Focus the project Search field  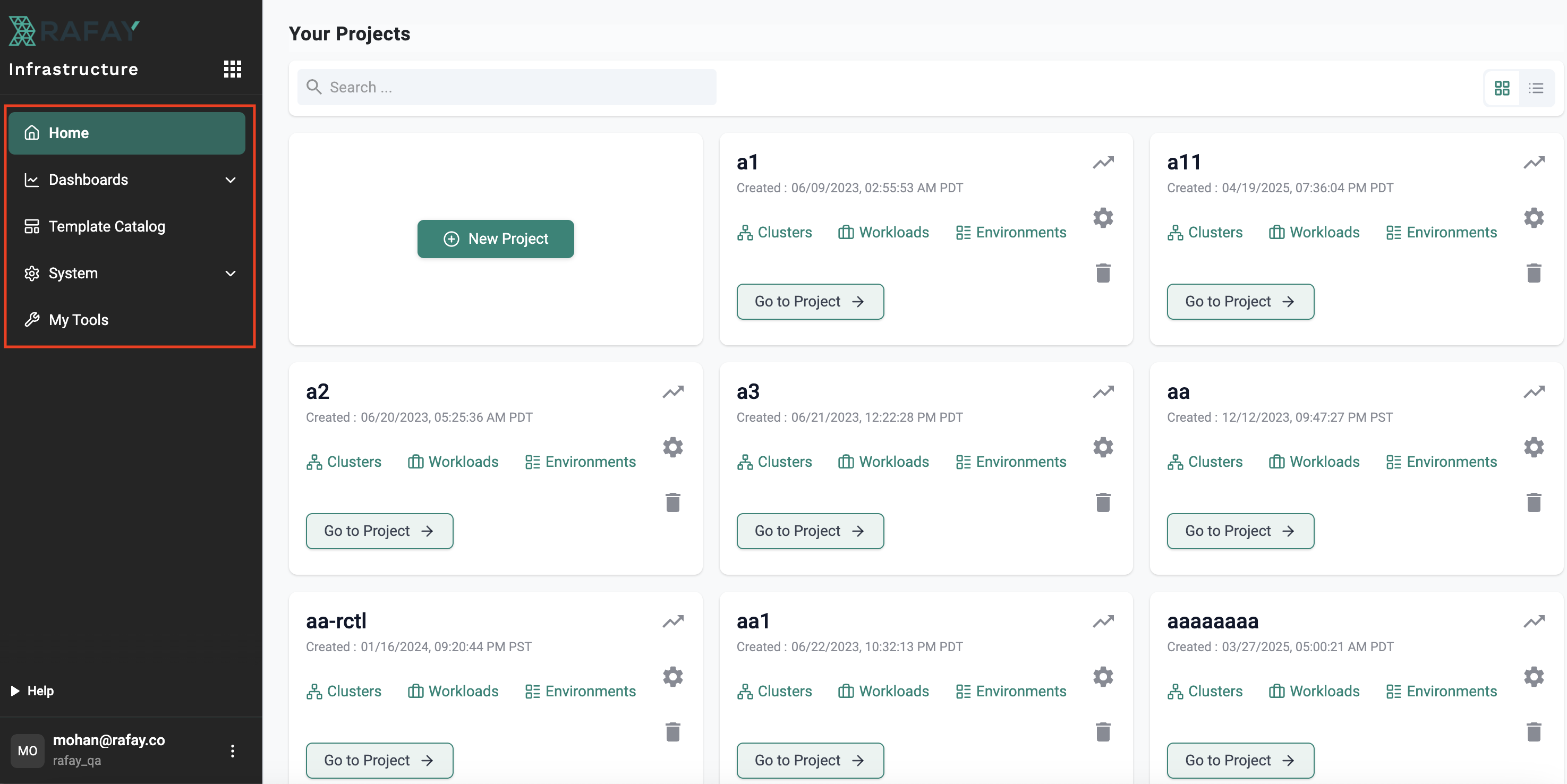point(506,87)
